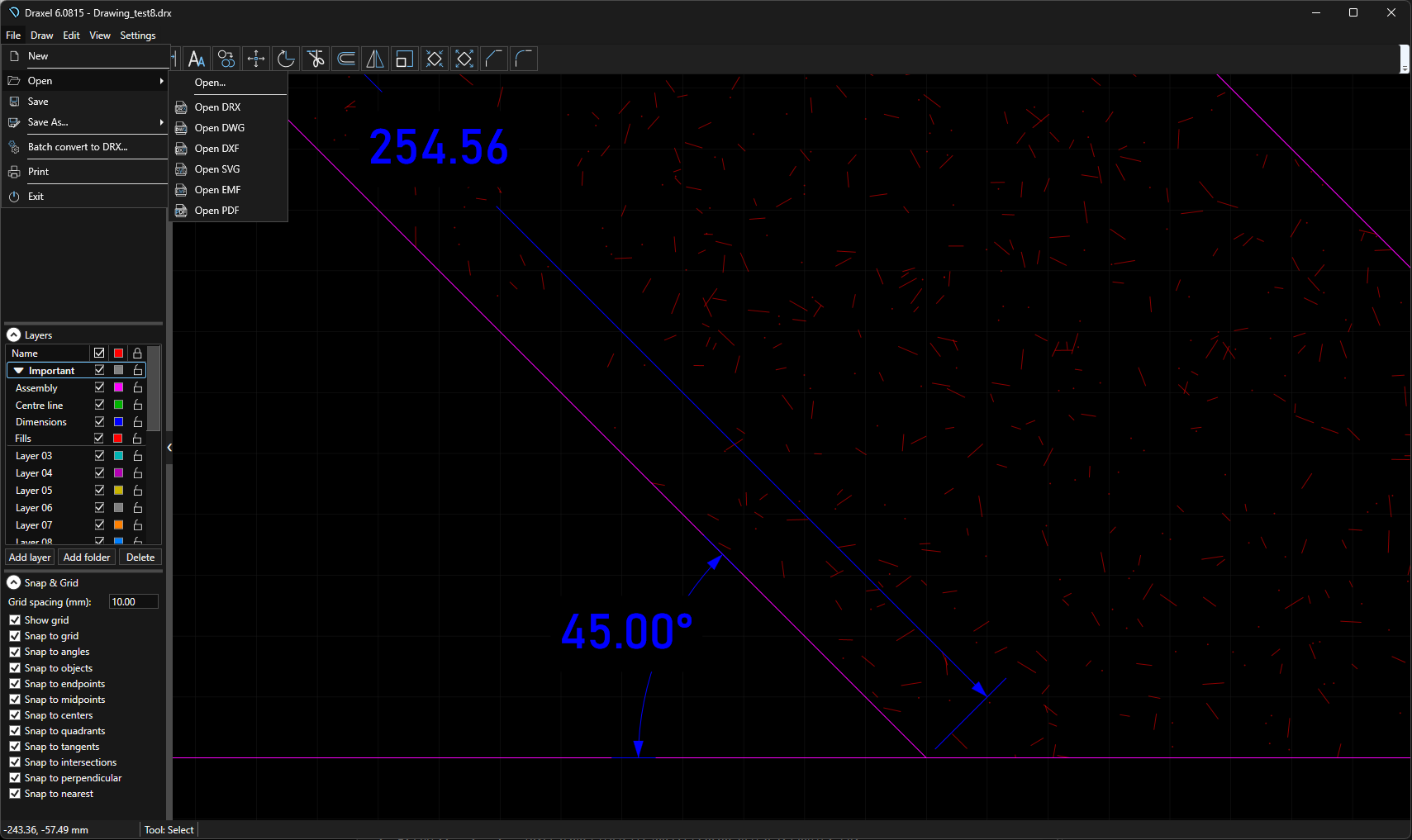The image size is (1412, 840).
Task: Uncheck Layer 04 visibility checkbox
Action: [x=99, y=473]
